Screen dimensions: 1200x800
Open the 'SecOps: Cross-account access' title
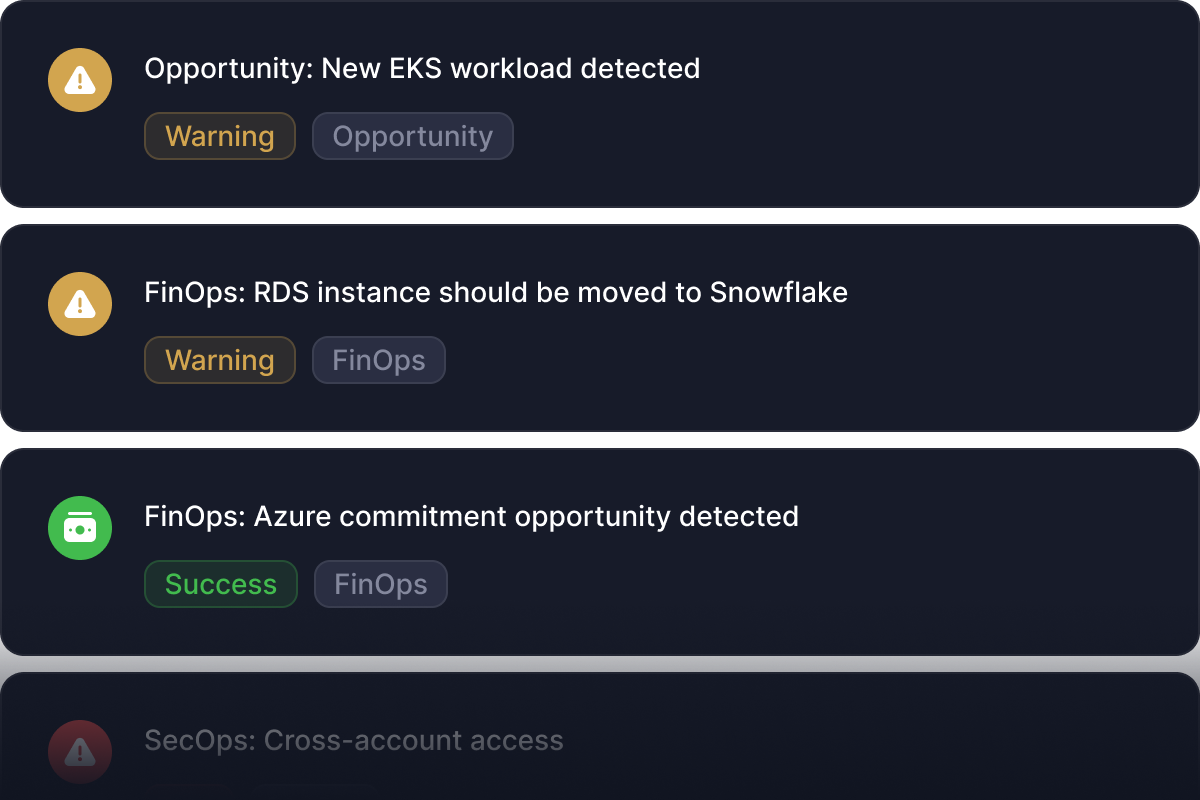pyautogui.click(x=354, y=741)
